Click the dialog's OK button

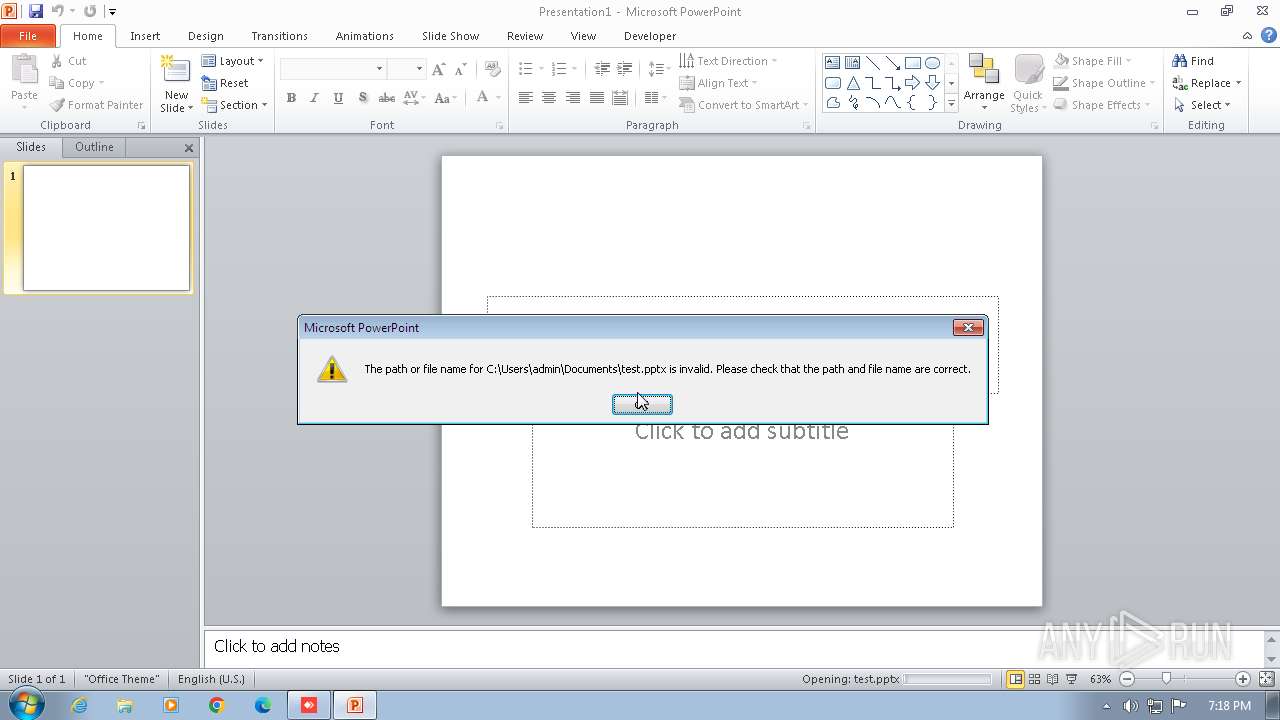[642, 404]
